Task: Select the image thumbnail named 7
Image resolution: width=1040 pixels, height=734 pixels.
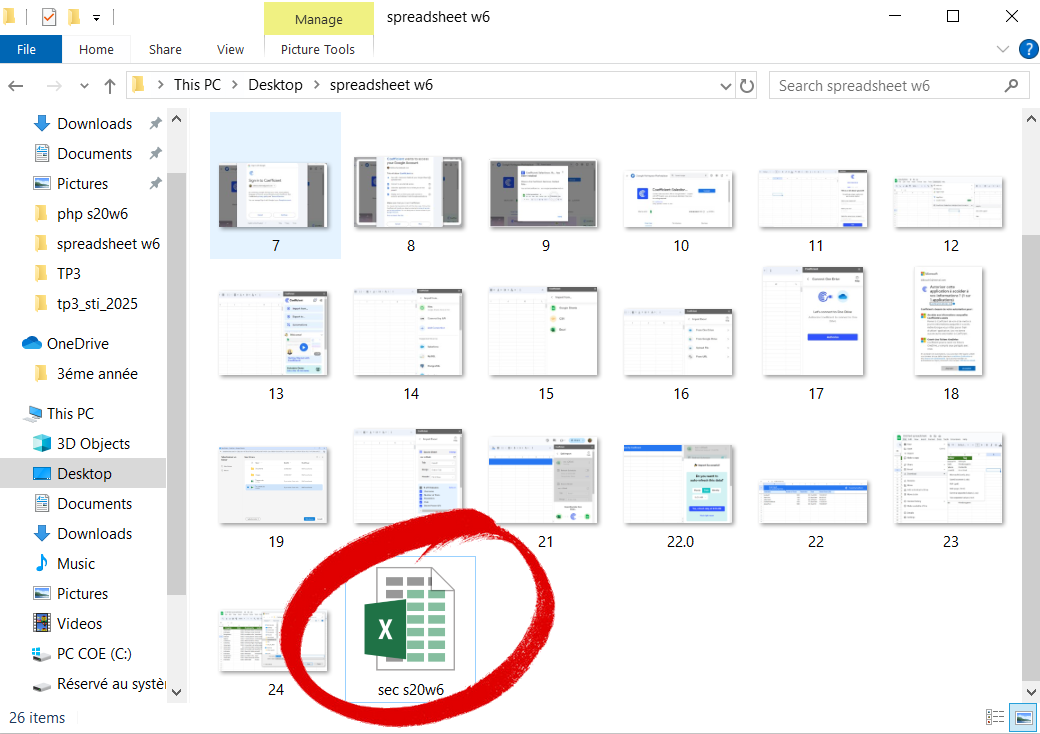Action: pyautogui.click(x=275, y=185)
